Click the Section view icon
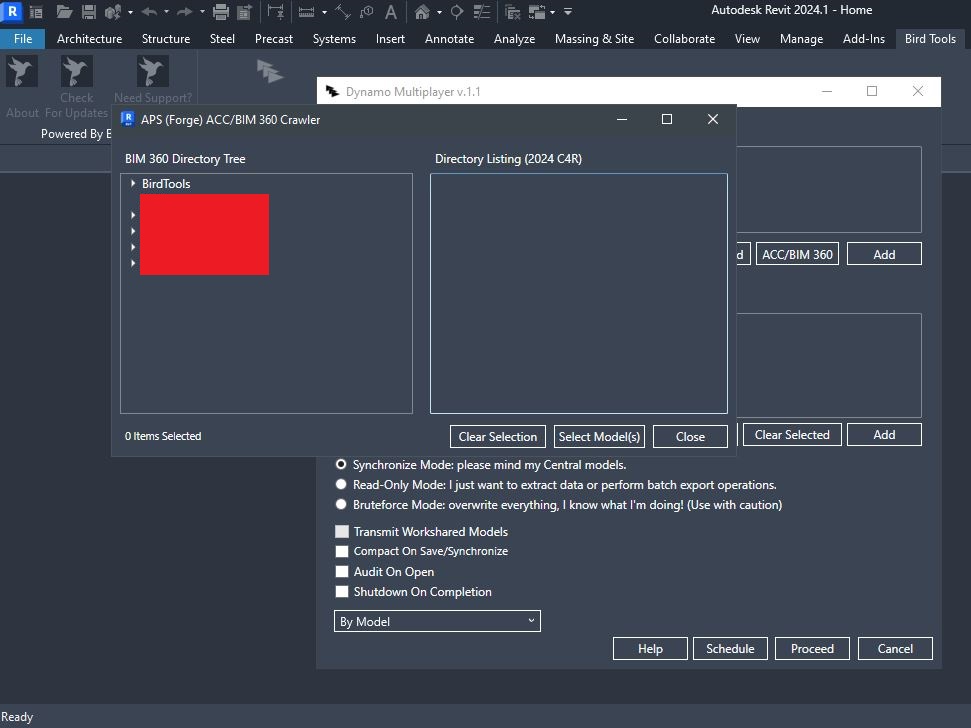Image resolution: width=971 pixels, height=728 pixels. (457, 11)
